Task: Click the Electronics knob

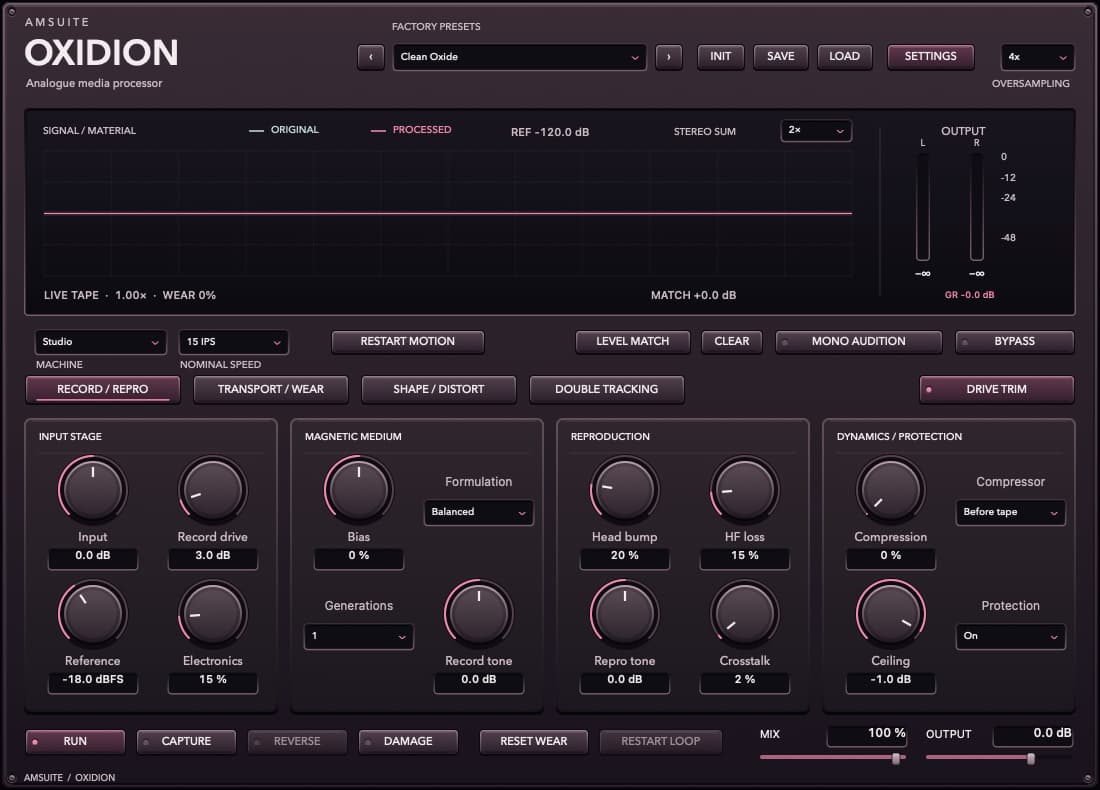Action: [213, 614]
